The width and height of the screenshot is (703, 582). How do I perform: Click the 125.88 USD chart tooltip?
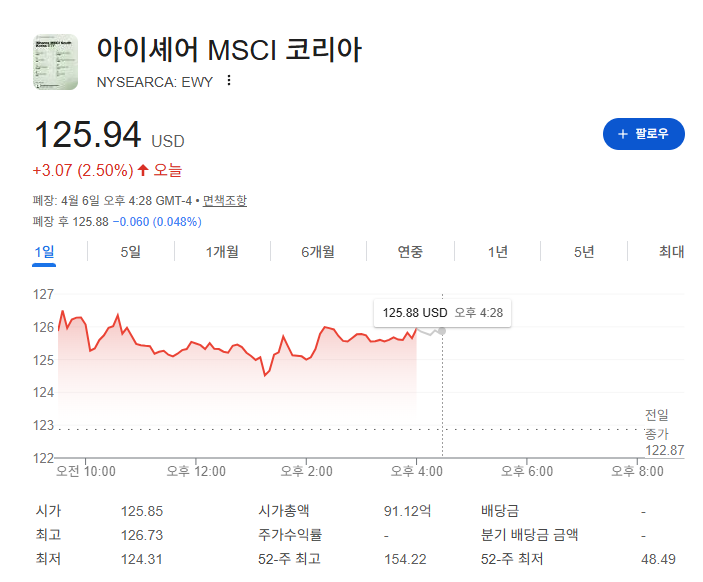click(443, 313)
